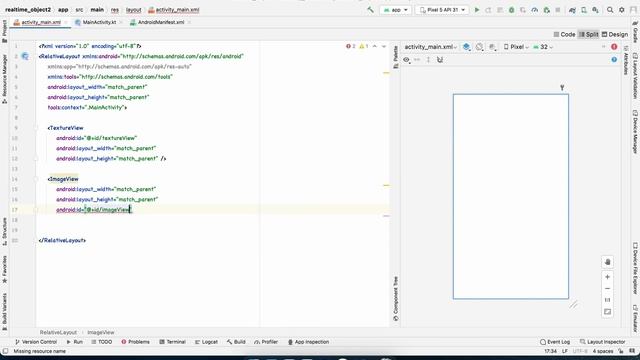Image resolution: width=640 pixels, height=360 pixels.
Task: Open the Event Log
Action: [555, 342]
